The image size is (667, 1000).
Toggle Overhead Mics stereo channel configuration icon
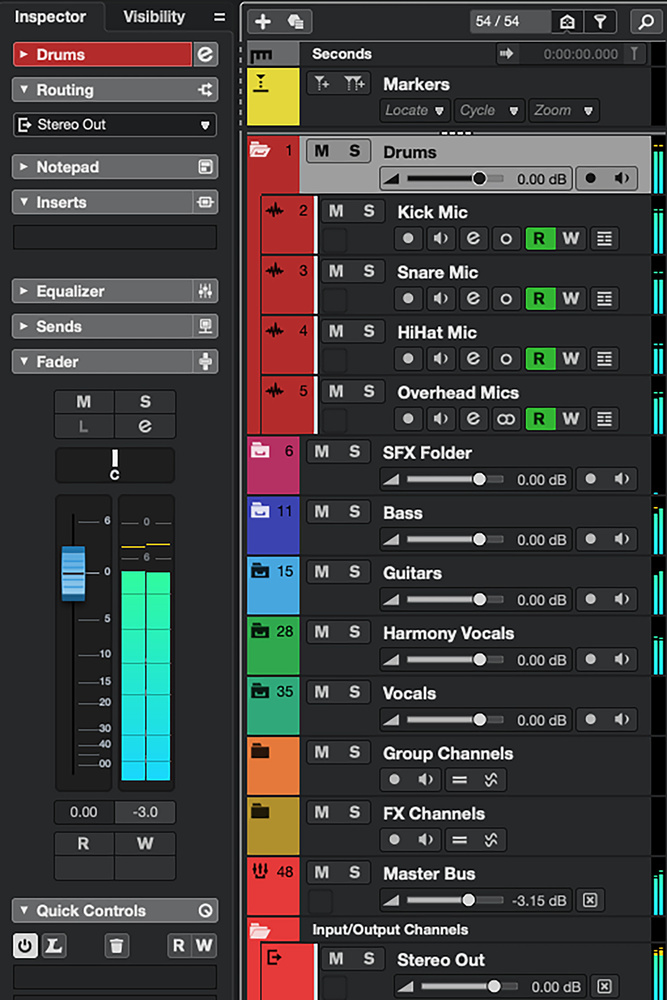[506, 419]
